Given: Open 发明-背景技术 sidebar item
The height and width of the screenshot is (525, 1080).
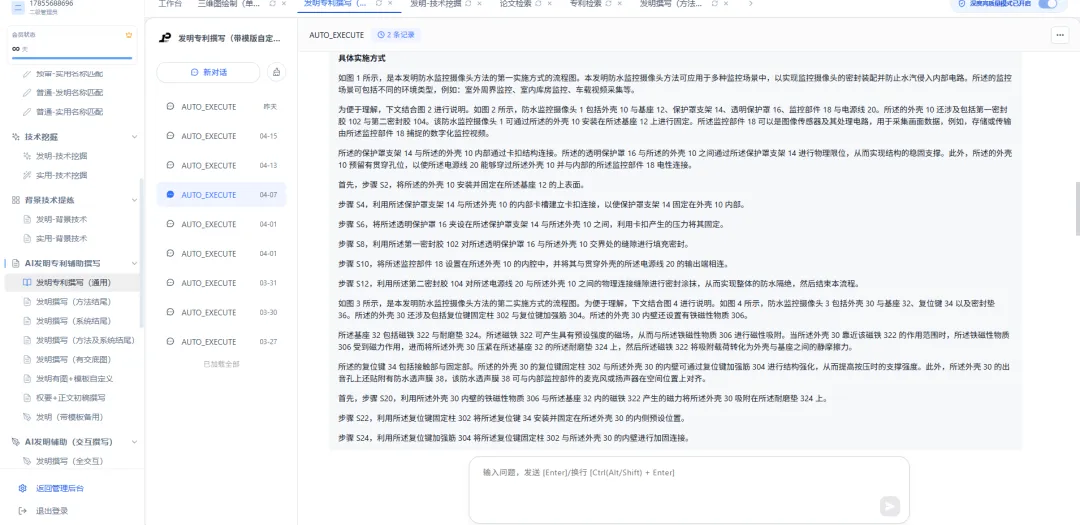Looking at the screenshot, I should [61, 219].
